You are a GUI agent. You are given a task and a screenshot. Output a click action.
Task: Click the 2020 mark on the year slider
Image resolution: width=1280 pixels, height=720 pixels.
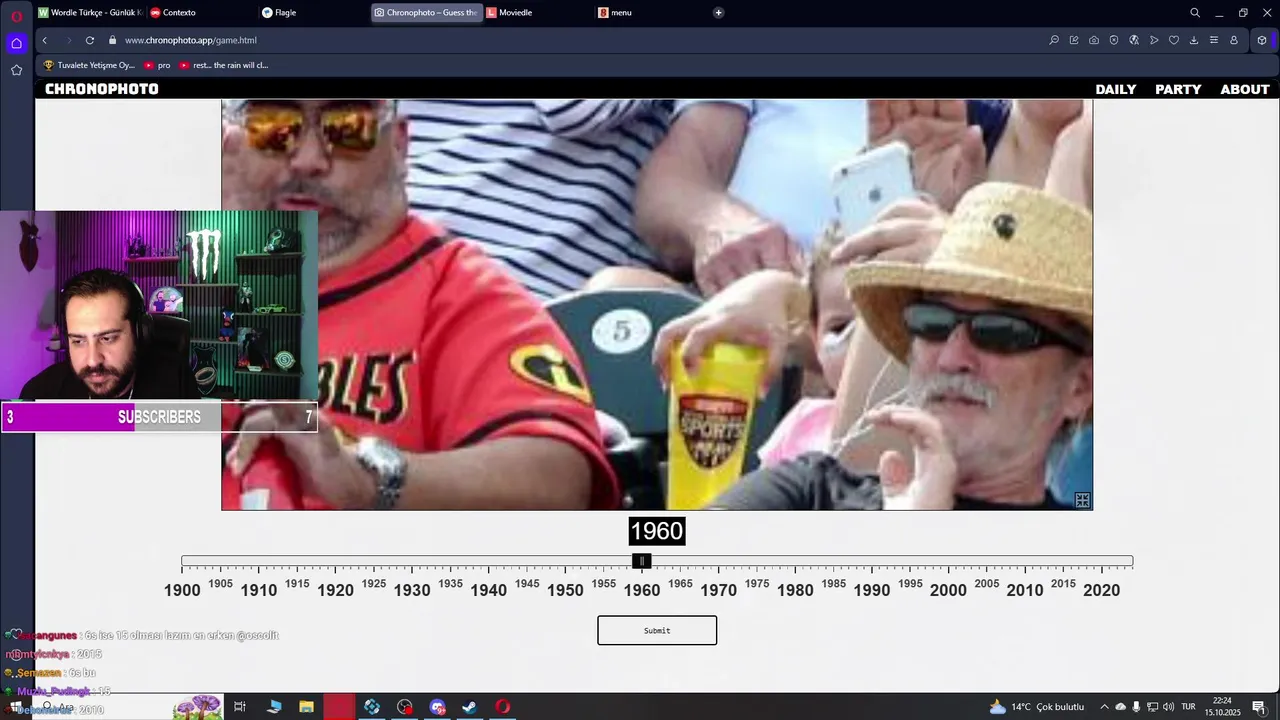(1101, 590)
